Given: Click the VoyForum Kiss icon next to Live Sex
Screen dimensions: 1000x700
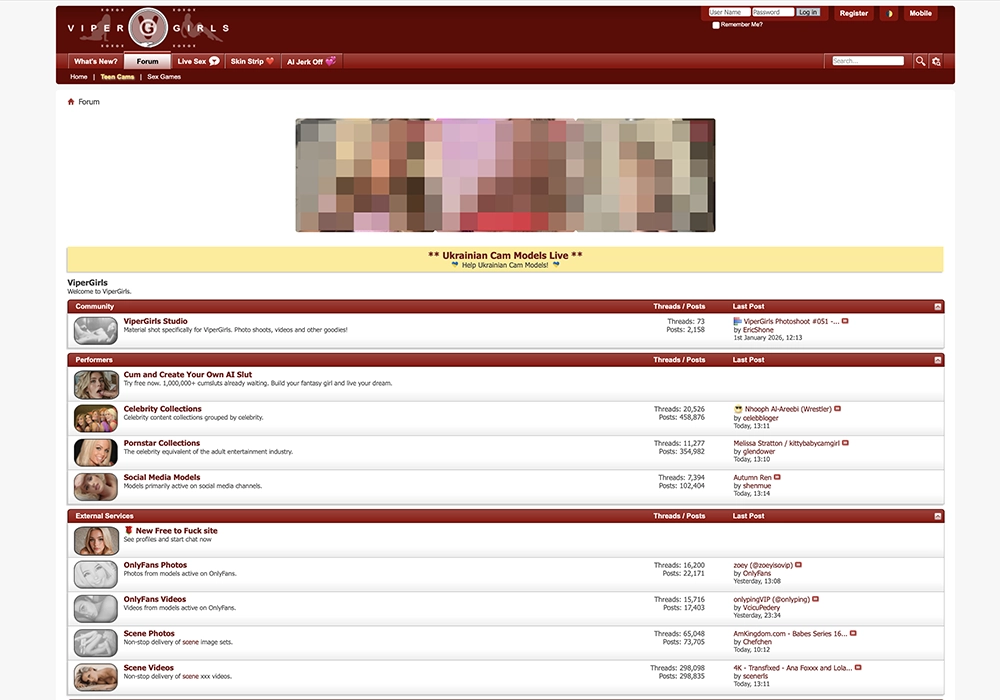Looking at the screenshot, I should click(x=212, y=60).
